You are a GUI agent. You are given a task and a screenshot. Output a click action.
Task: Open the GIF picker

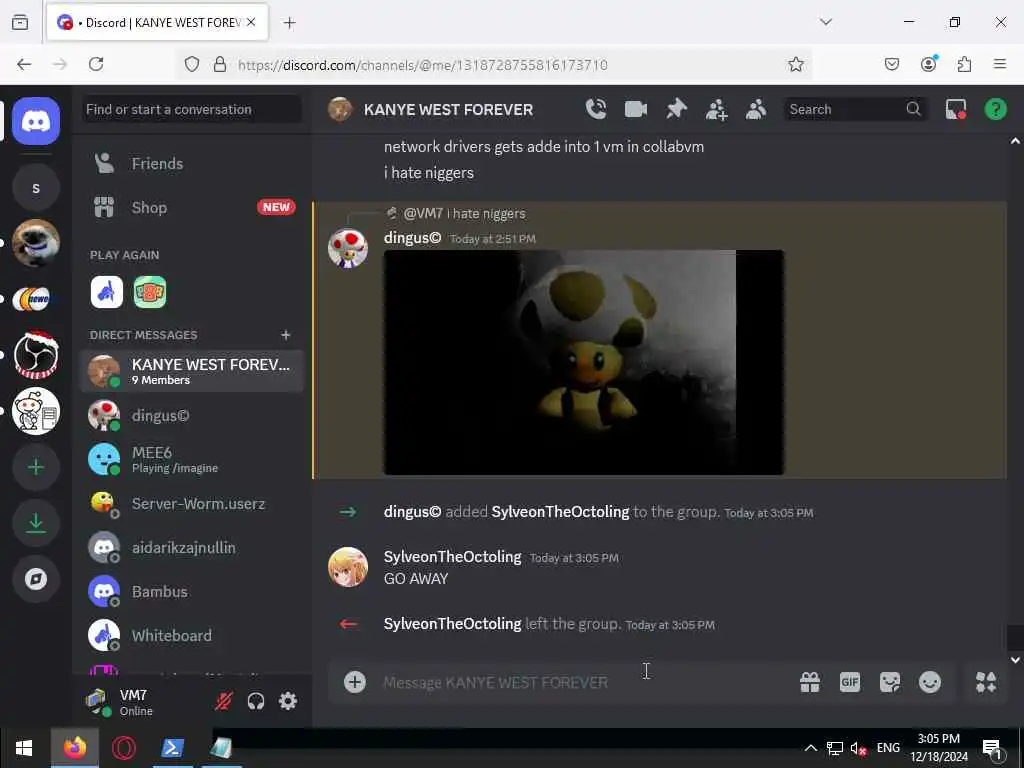(x=850, y=682)
